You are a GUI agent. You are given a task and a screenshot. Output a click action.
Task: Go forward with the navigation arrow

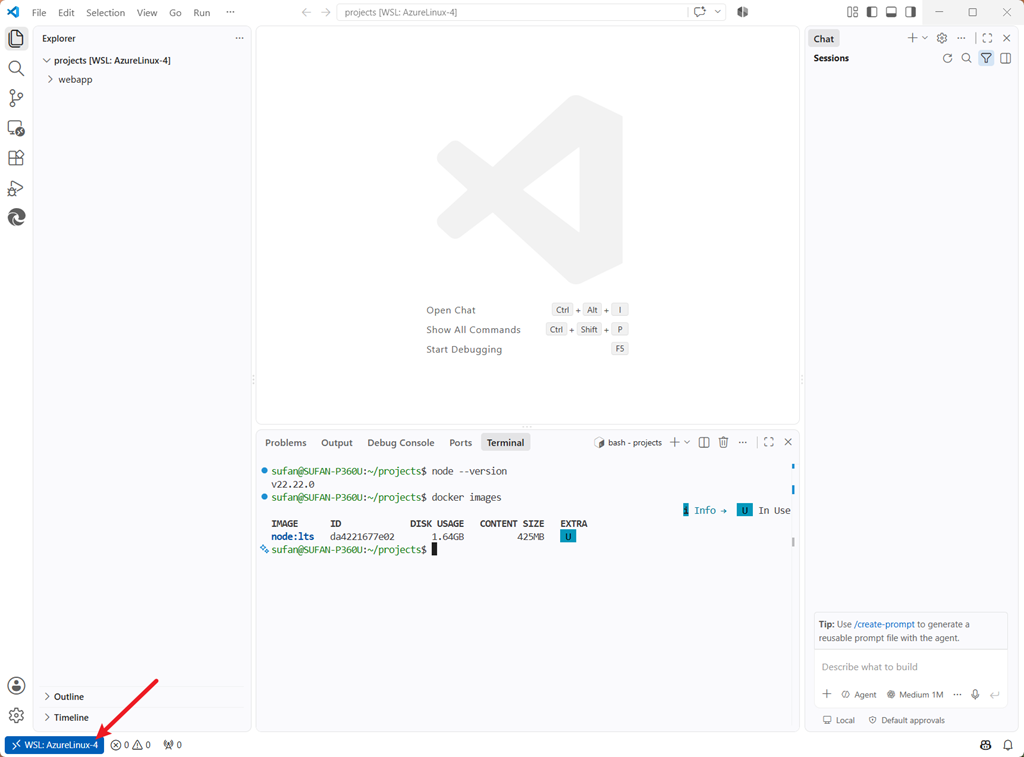326,12
